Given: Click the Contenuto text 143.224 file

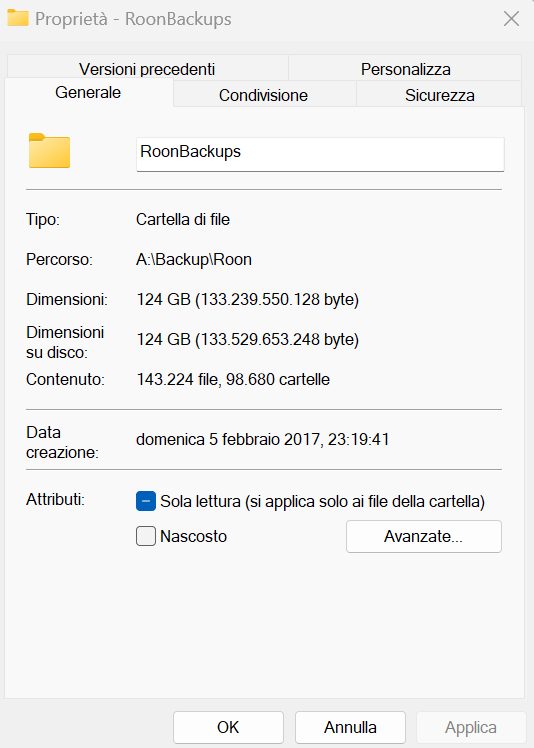Looking at the screenshot, I should click(177, 379).
